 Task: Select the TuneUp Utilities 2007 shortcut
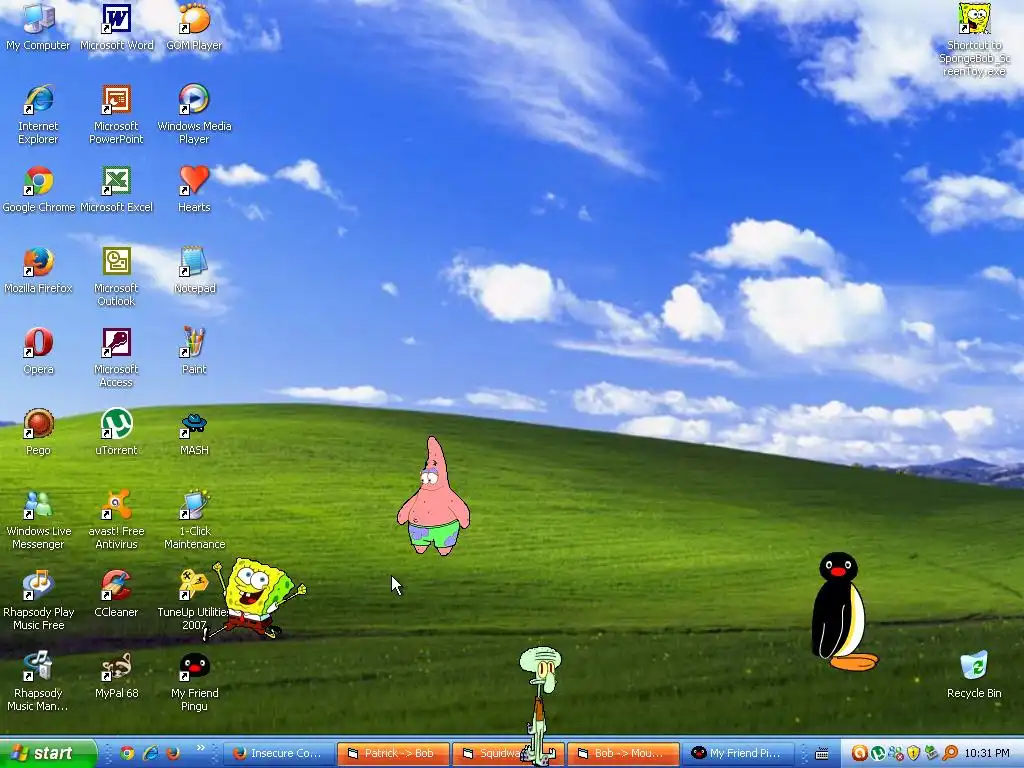click(193, 600)
